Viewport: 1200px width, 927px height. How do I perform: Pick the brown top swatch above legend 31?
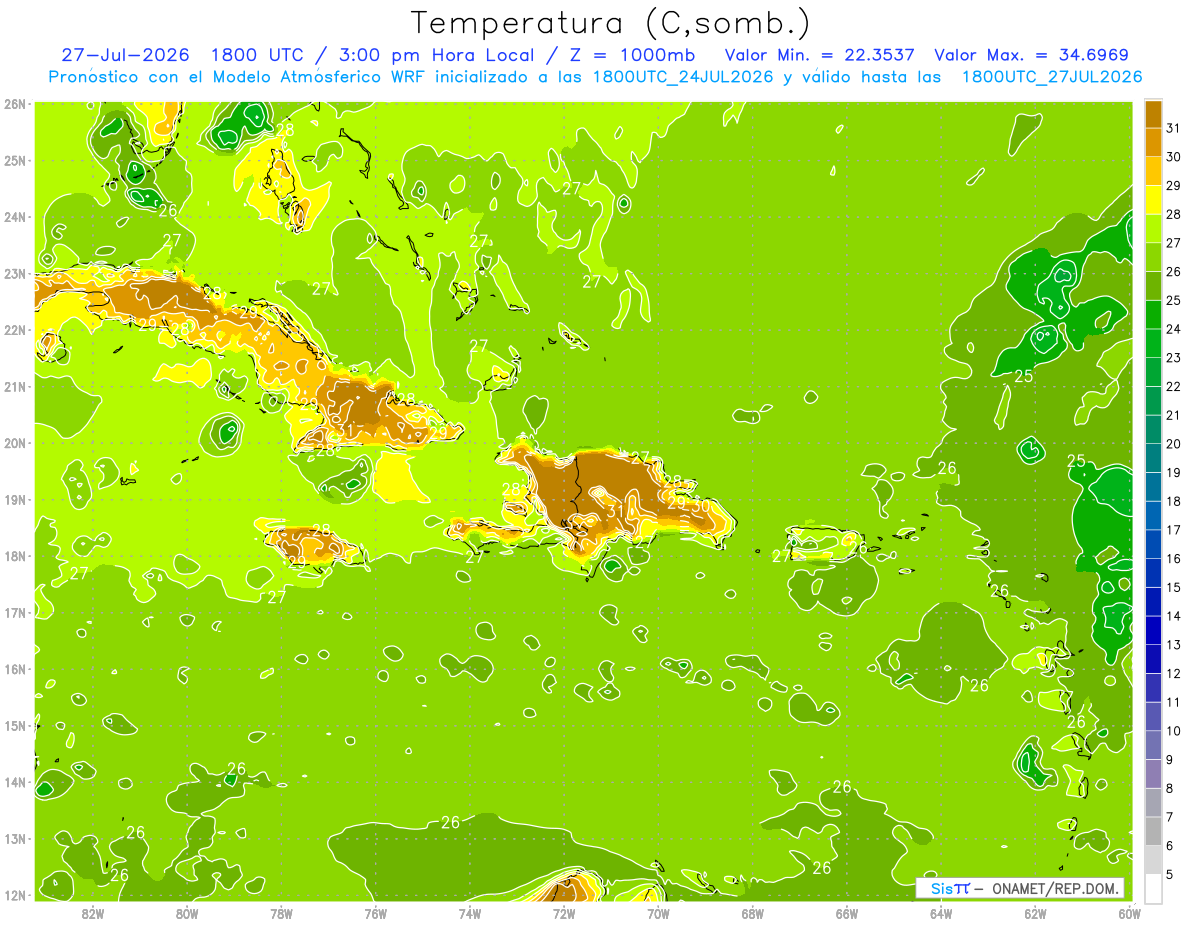click(x=1153, y=113)
